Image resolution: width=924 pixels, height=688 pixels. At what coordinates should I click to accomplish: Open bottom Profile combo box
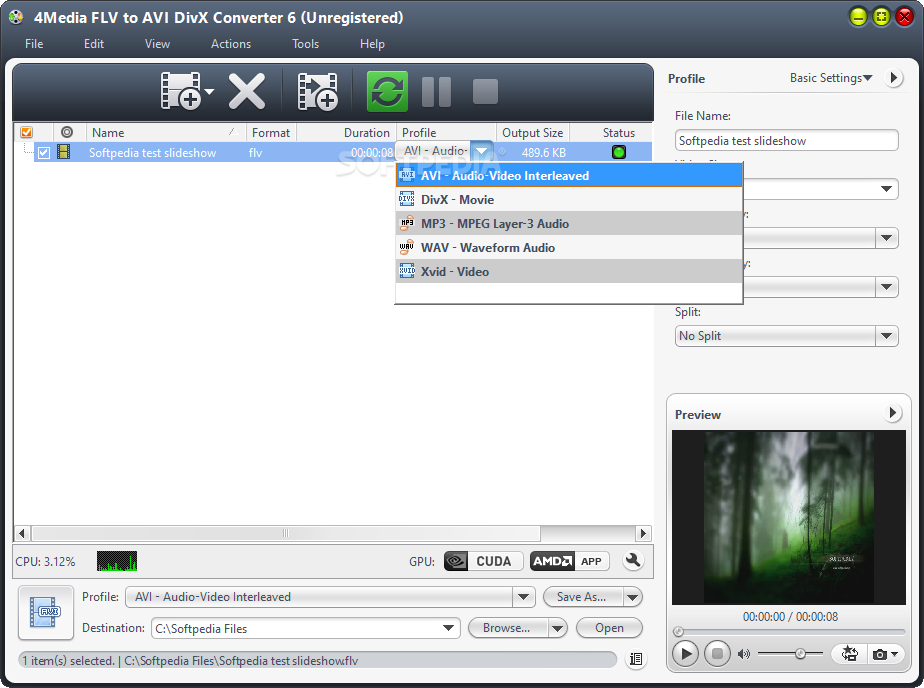click(x=330, y=597)
